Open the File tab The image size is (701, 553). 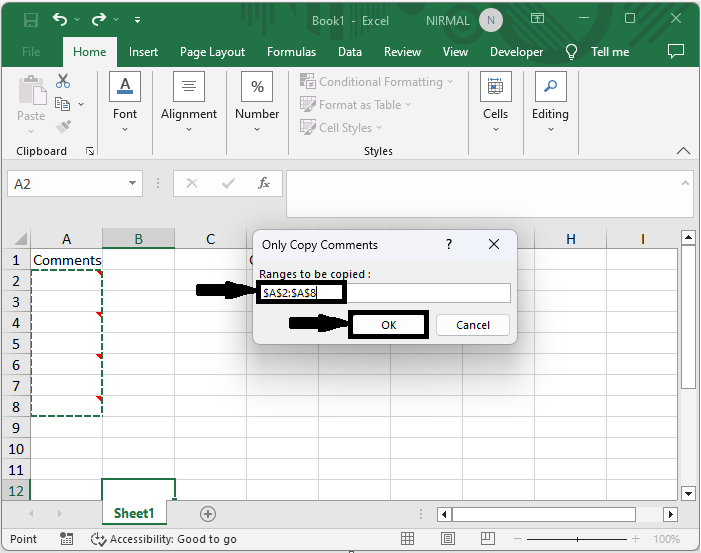(x=31, y=52)
